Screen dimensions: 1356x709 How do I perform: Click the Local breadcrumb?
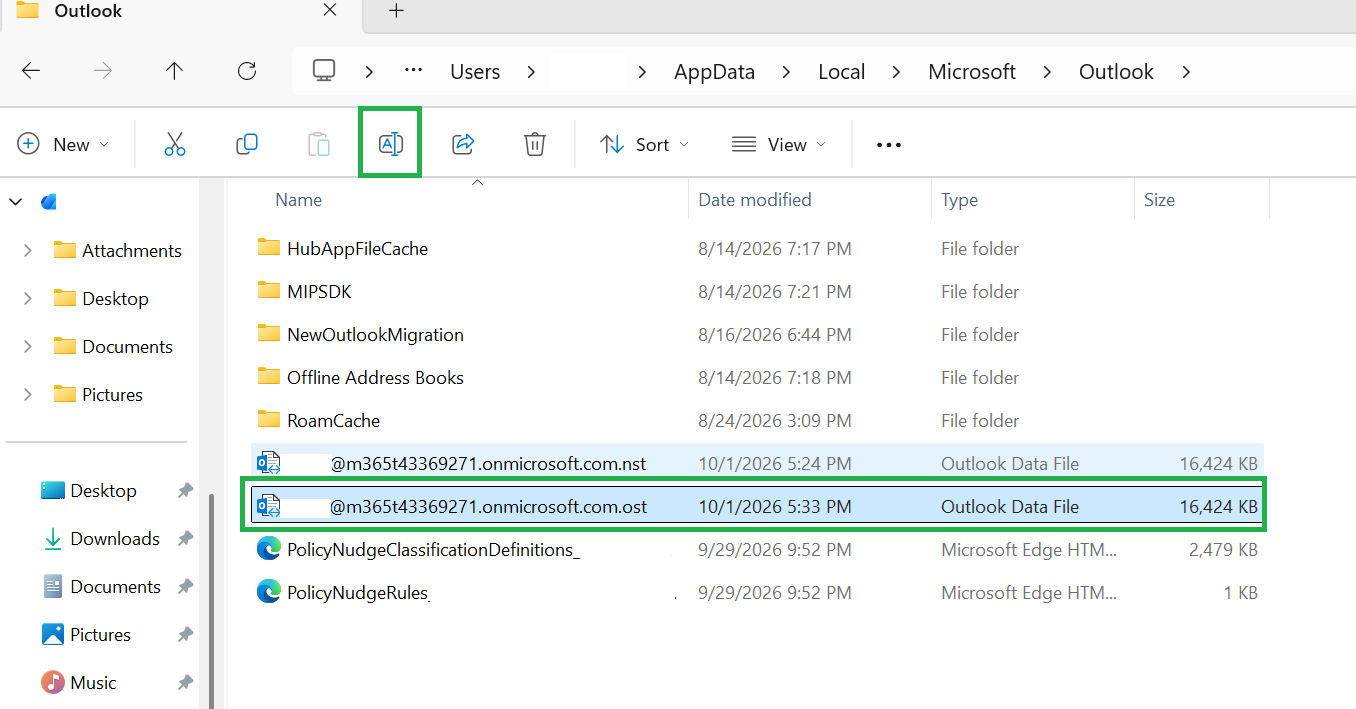click(841, 72)
